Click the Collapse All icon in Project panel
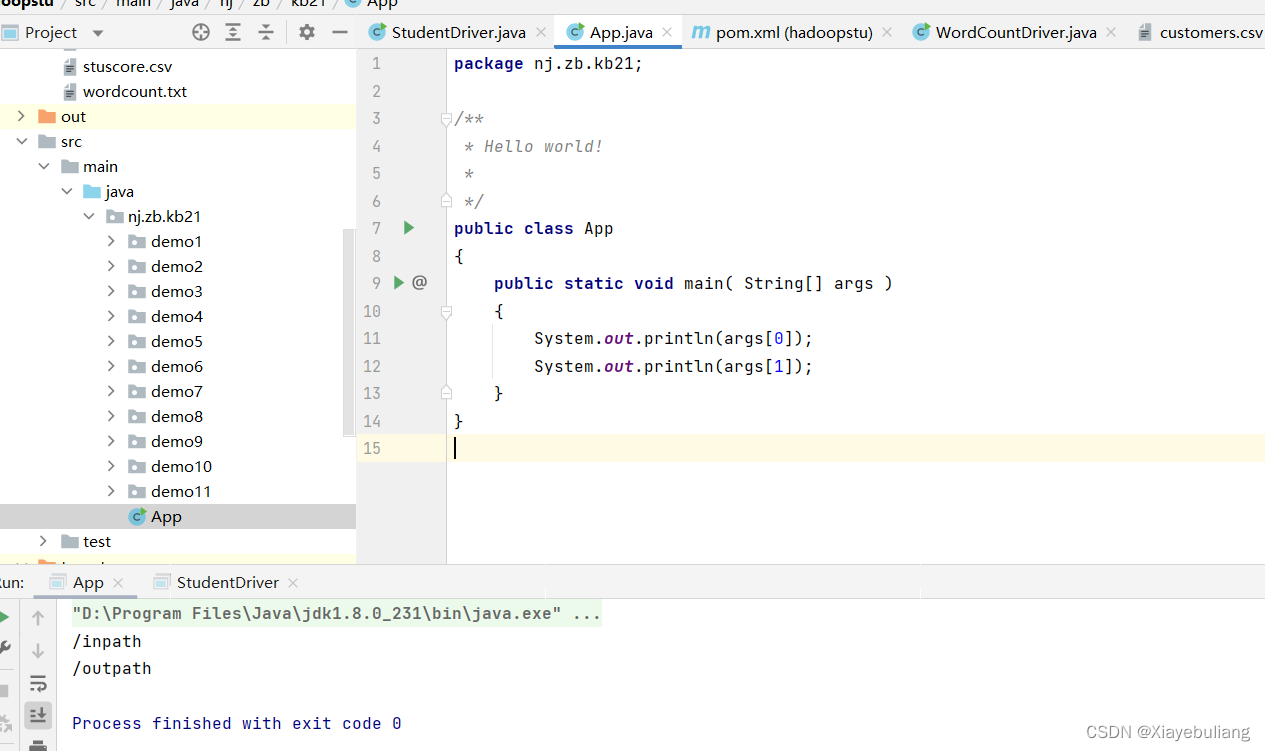 [266, 32]
